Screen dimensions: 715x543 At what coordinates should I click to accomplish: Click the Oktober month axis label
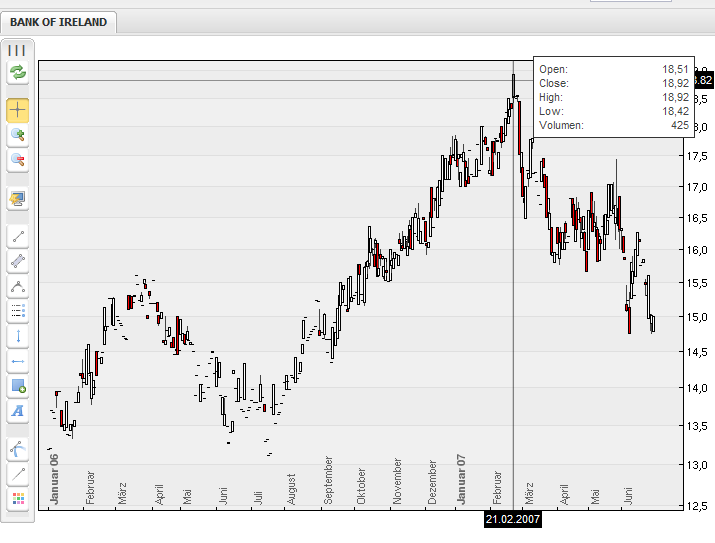(361, 486)
